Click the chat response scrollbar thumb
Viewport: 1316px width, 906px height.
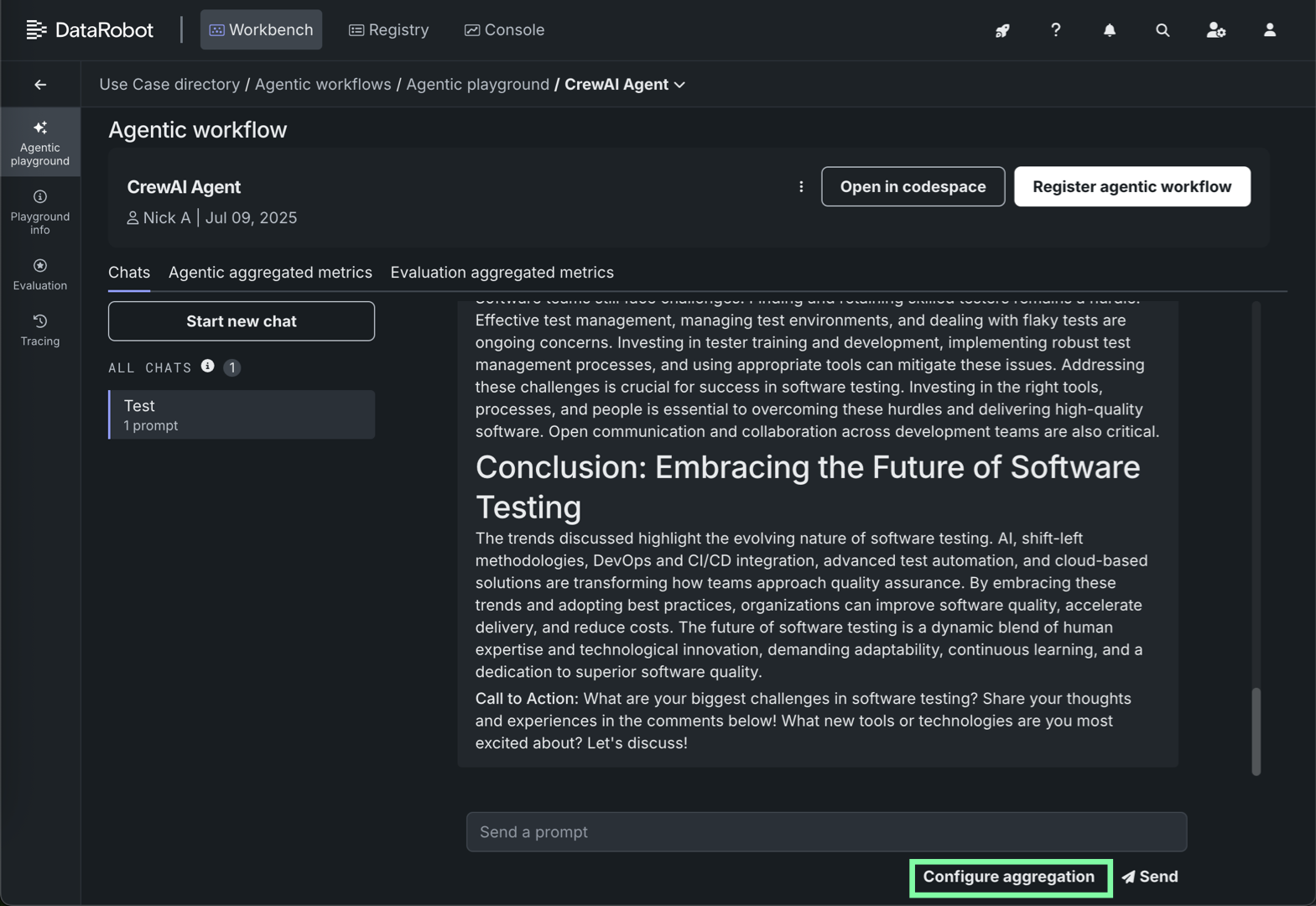click(x=1256, y=731)
